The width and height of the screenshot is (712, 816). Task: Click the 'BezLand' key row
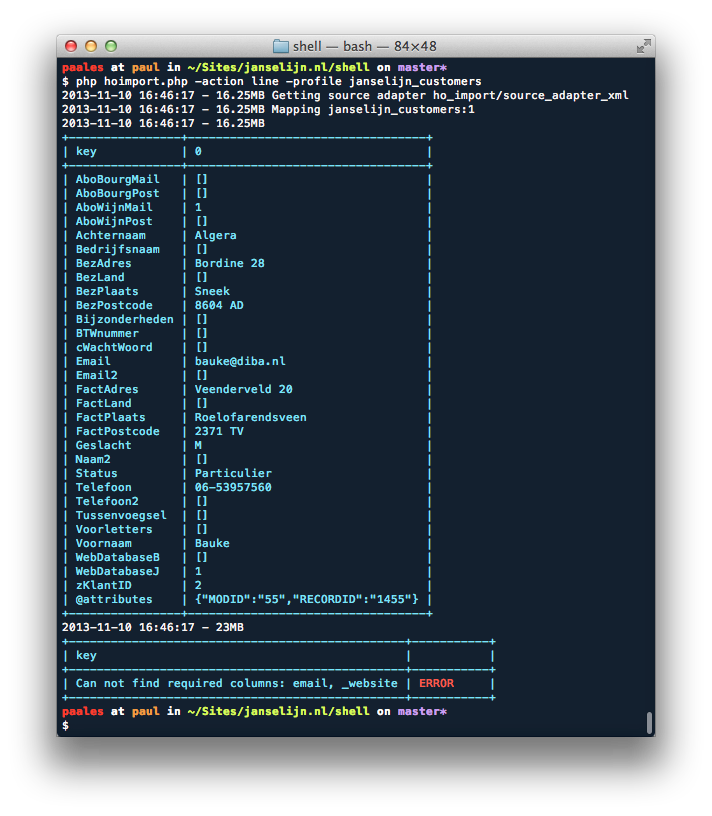tap(247, 278)
